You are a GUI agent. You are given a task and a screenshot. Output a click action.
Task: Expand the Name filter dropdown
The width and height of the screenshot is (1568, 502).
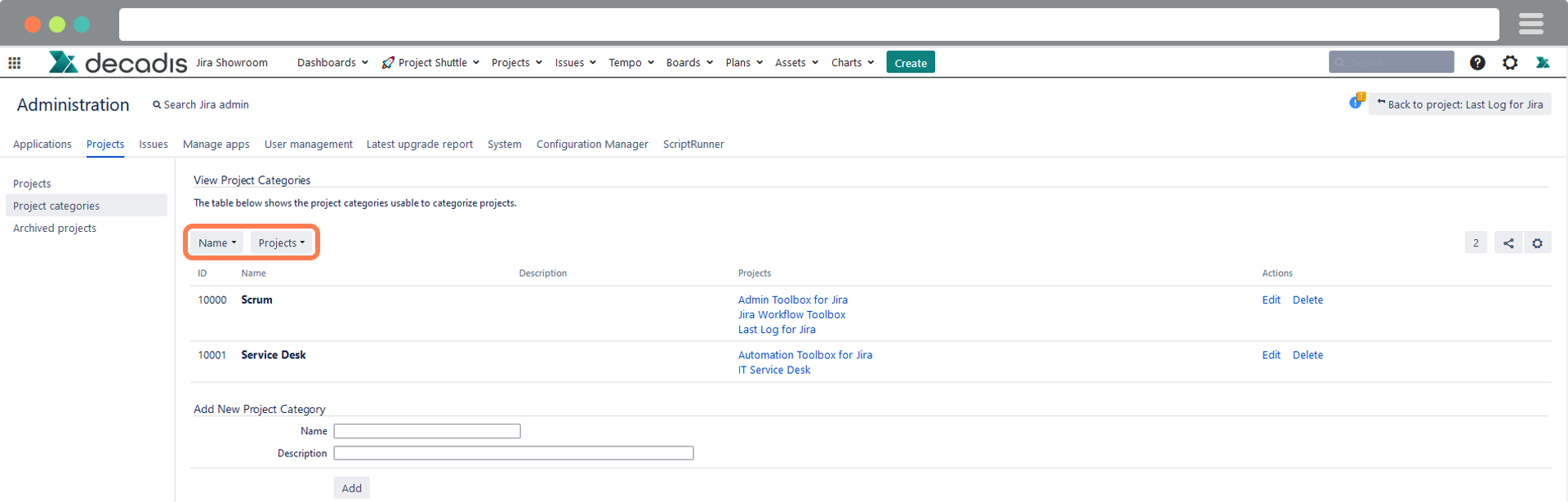(x=217, y=243)
